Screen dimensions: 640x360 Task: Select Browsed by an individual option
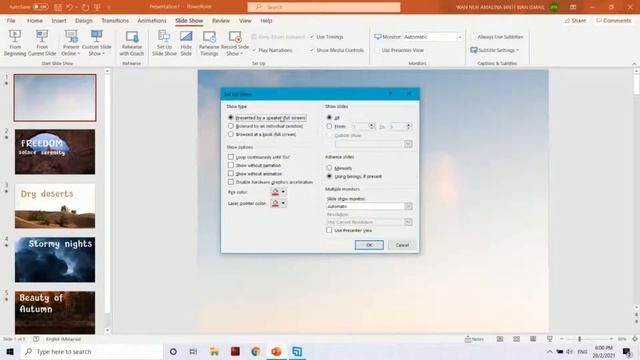click(231, 126)
